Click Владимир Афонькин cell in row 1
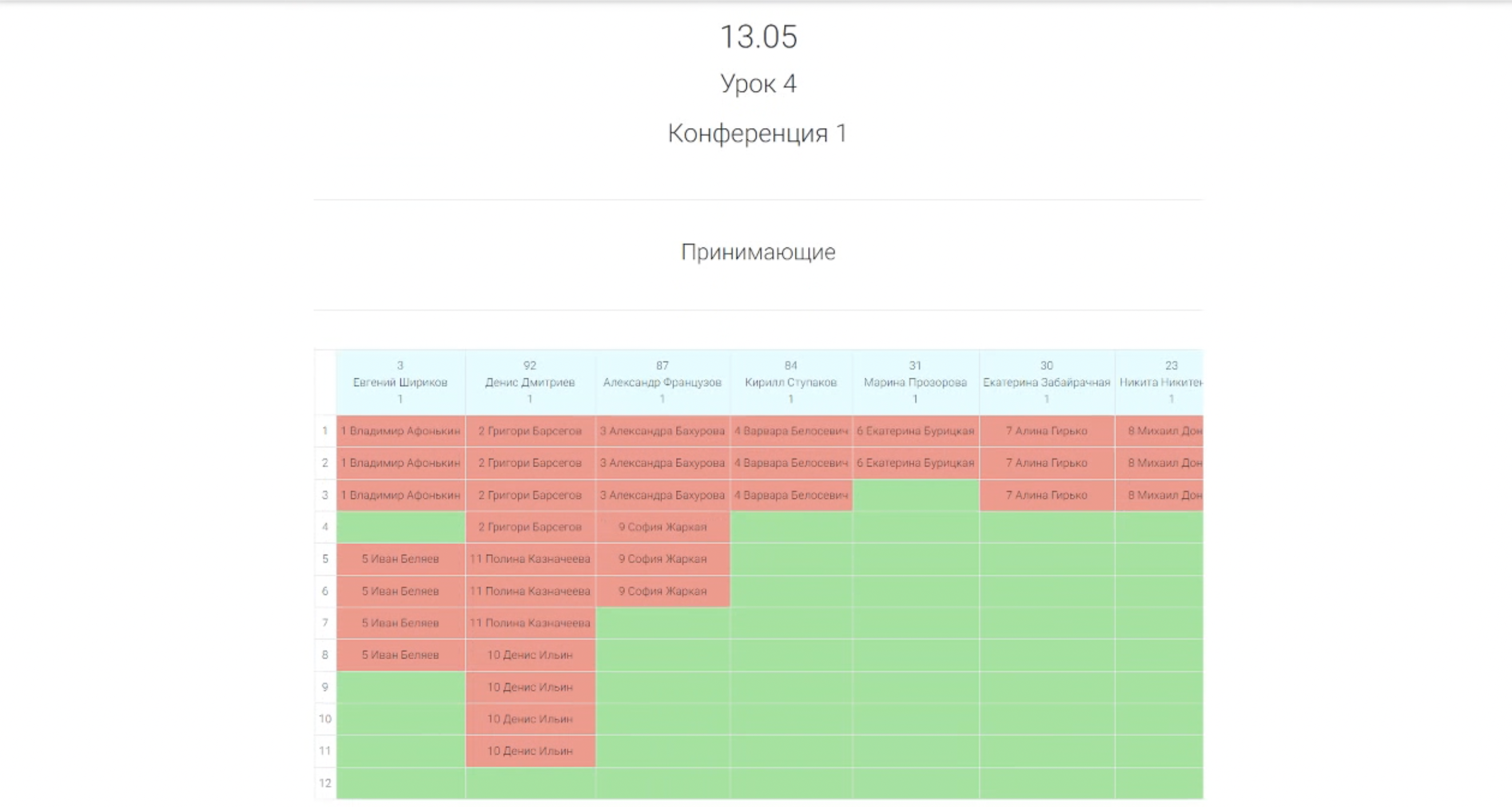The image size is (1512, 807). [x=401, y=431]
